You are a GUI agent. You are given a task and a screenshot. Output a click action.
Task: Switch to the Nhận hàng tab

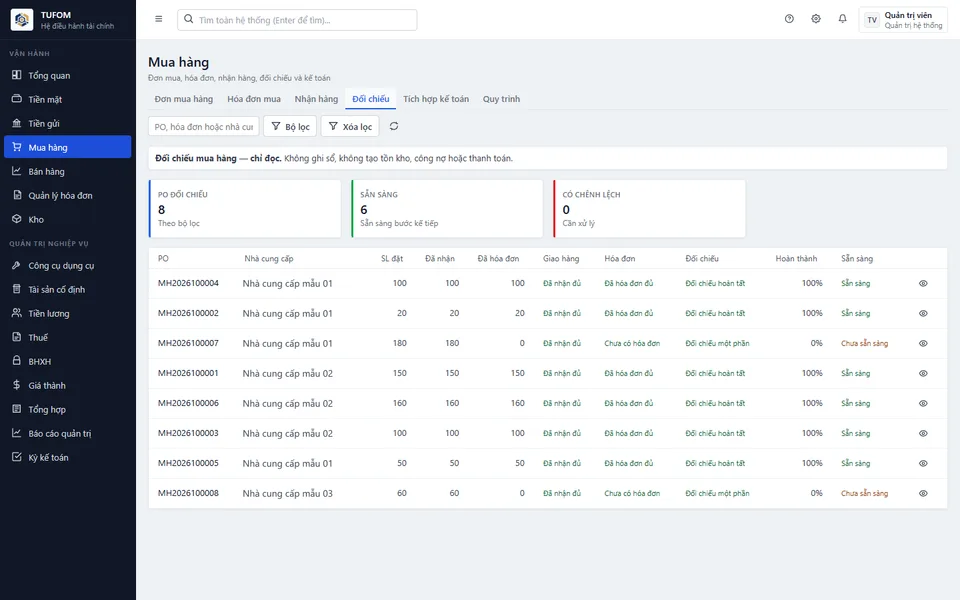tap(316, 99)
